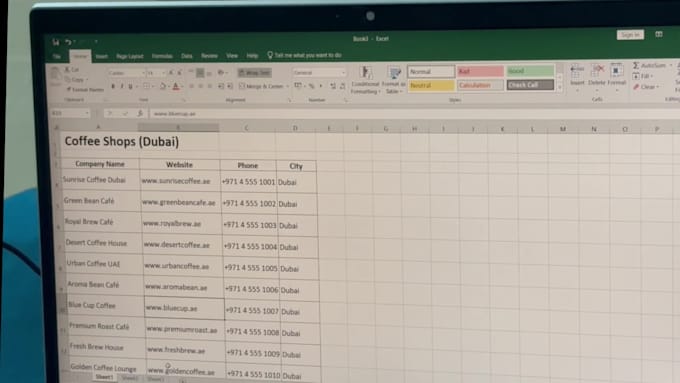Viewport: 680px width, 383px height.
Task: Click Merge & Center
Action: tap(261, 86)
